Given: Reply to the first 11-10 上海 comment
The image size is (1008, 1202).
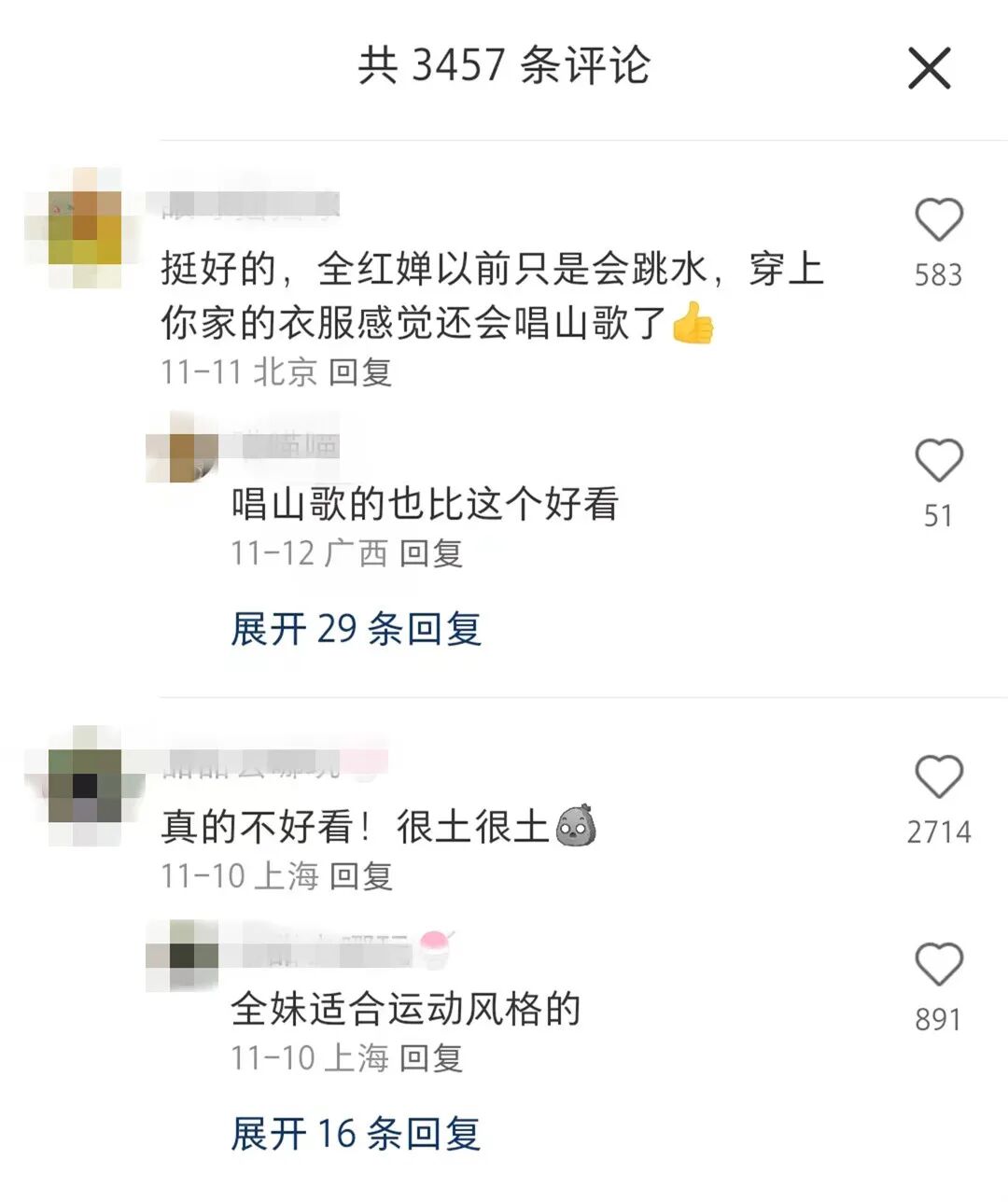Looking at the screenshot, I should click(361, 876).
